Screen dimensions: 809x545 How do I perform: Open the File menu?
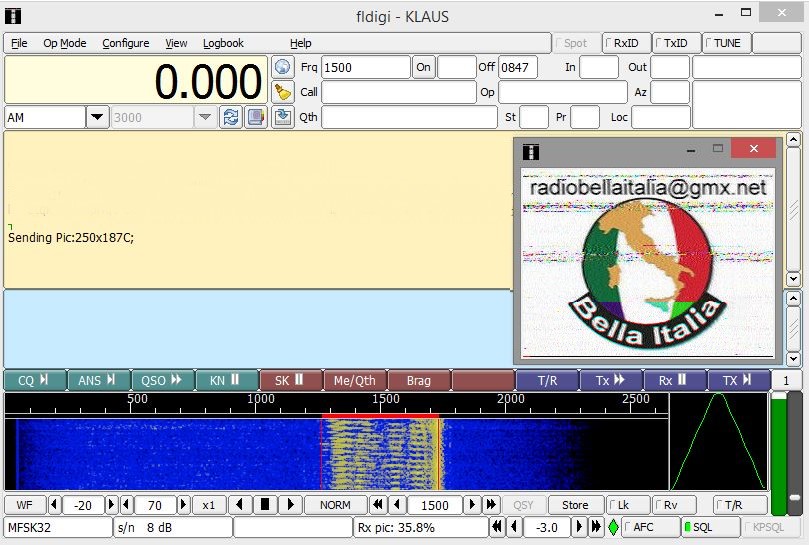coord(19,43)
